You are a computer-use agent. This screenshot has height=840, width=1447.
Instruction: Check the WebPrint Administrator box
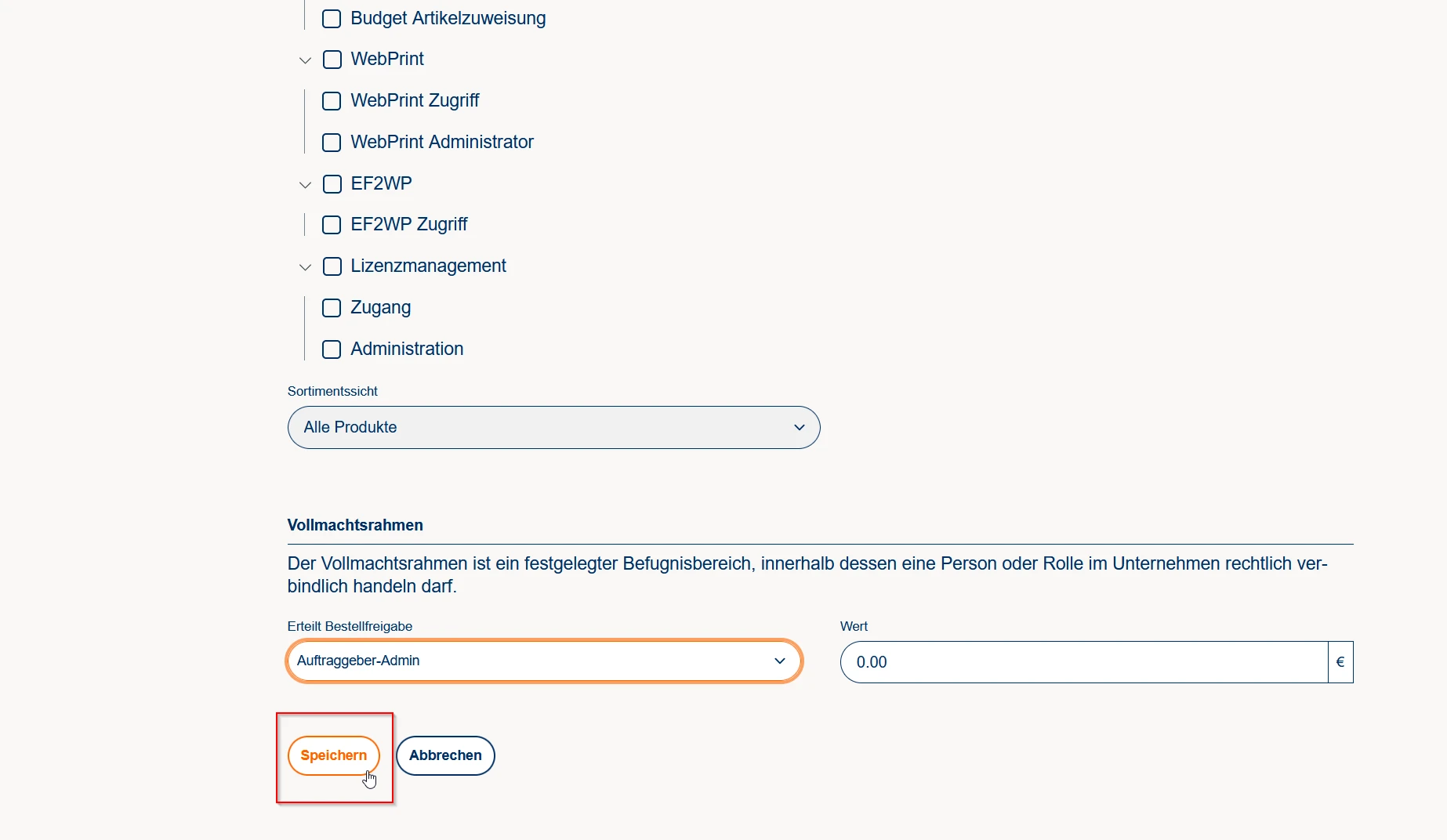[332, 143]
